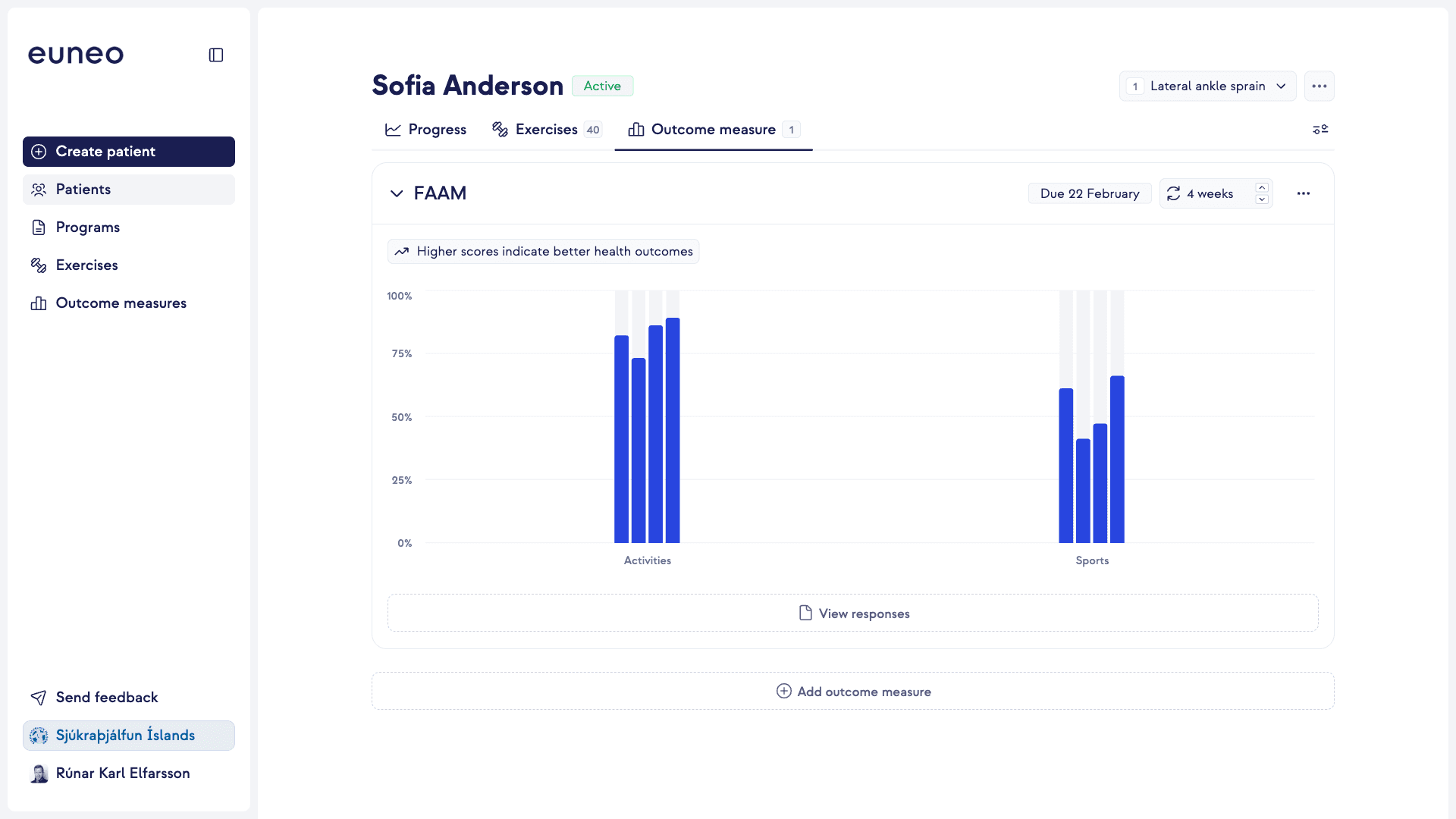Open Outcome measures via its chart icon

click(38, 303)
